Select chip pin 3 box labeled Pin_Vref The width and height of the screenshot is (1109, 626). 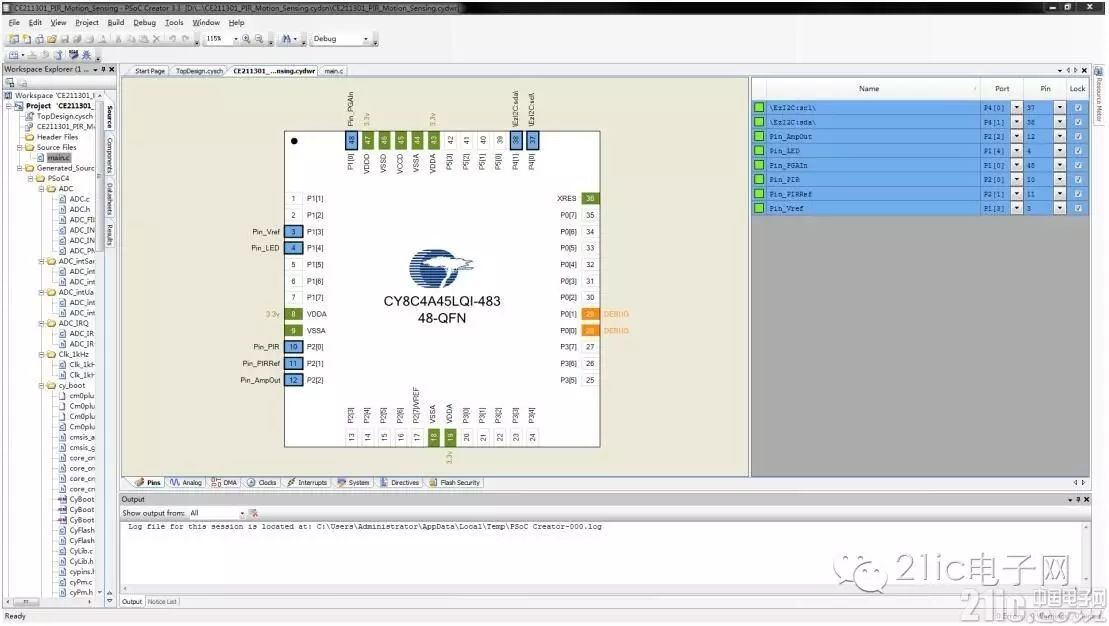pos(294,231)
